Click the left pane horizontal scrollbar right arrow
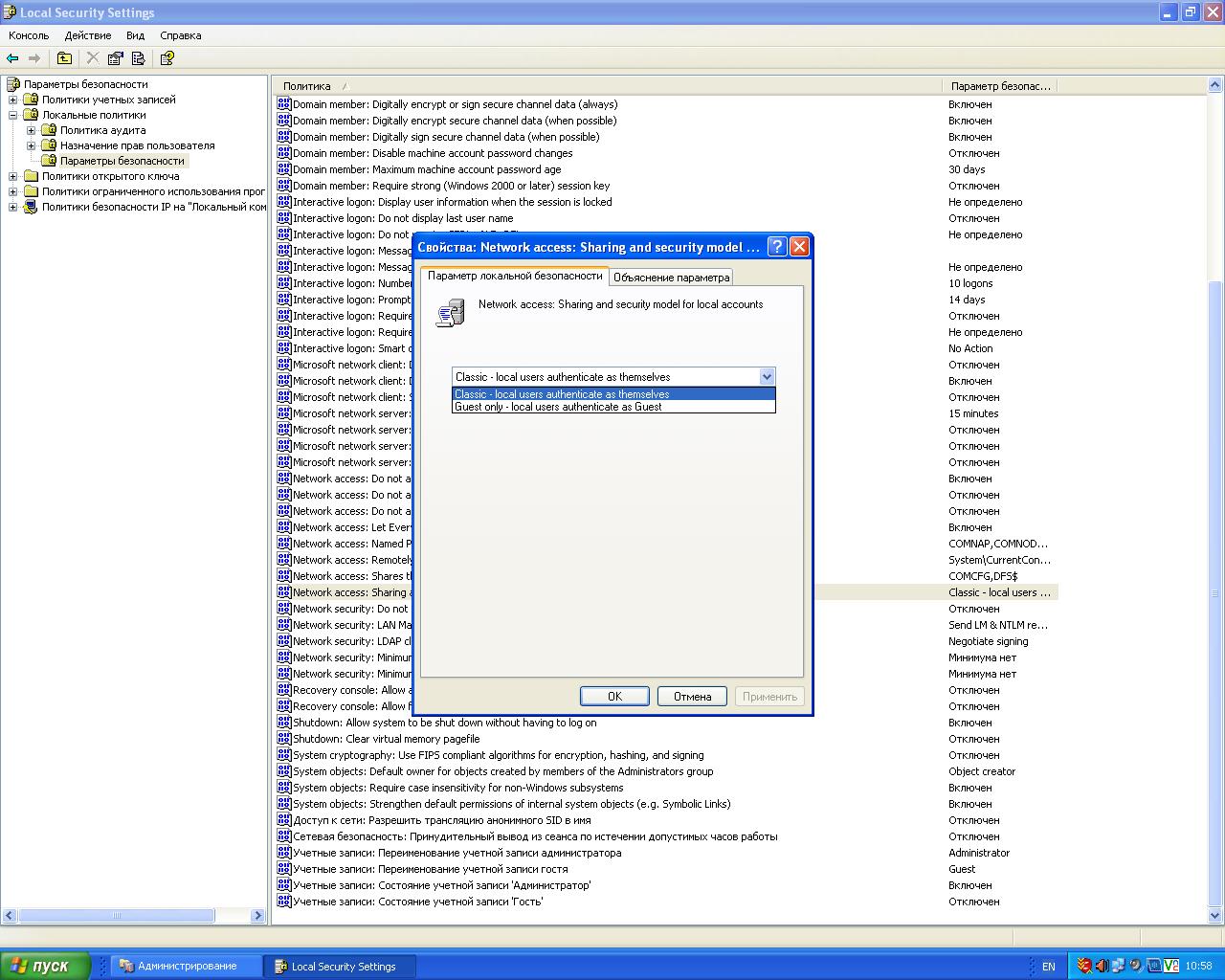The image size is (1225, 980). pos(257,916)
